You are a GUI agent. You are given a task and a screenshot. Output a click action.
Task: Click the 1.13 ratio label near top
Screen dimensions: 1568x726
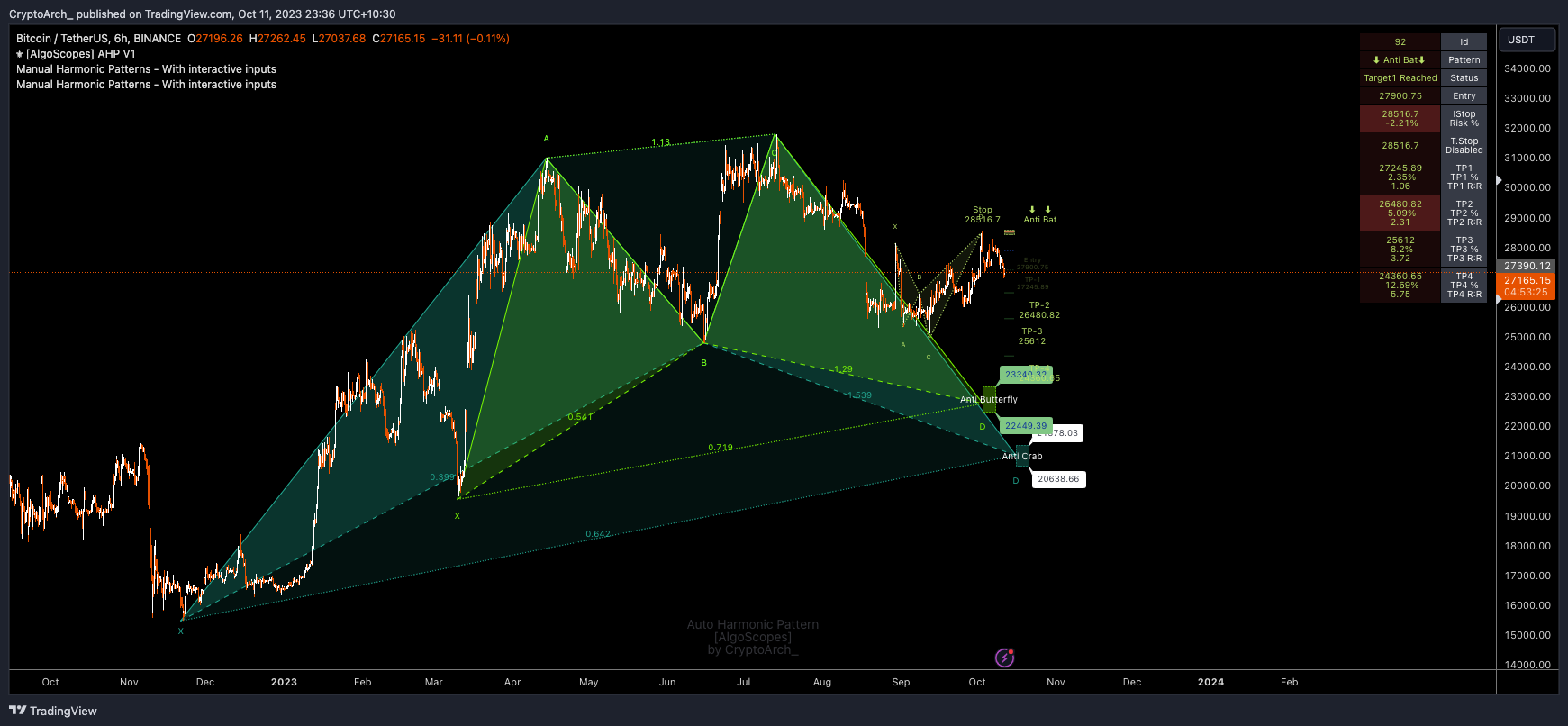coord(661,142)
